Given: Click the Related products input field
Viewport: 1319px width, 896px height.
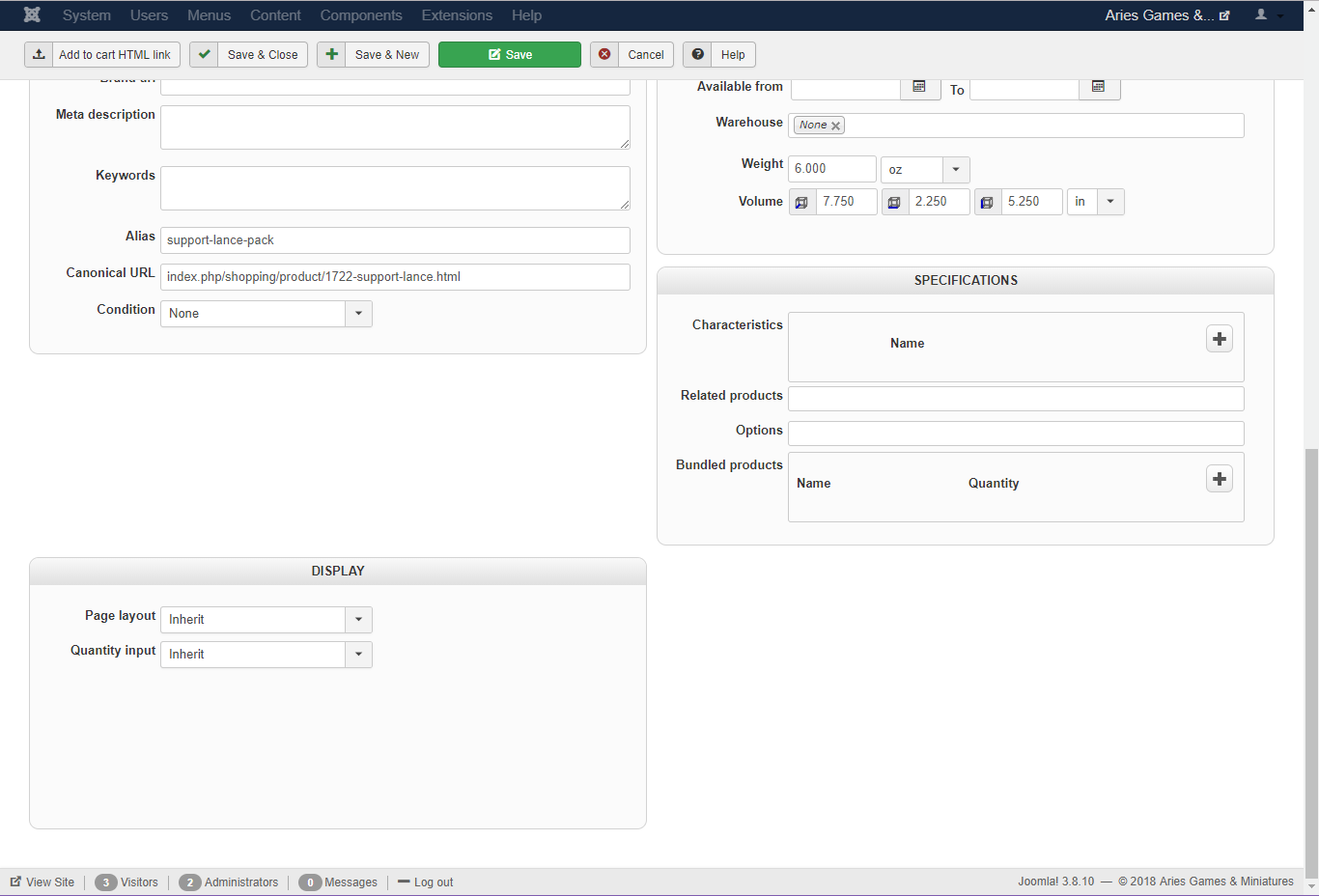Looking at the screenshot, I should click(1016, 399).
